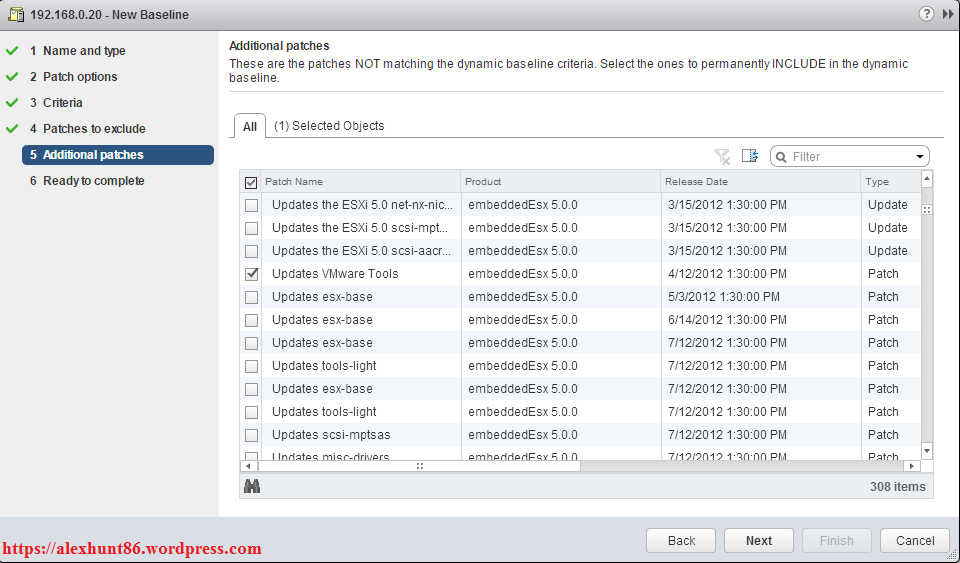Uncheck the Updates VMware Tools checkbox

click(x=252, y=274)
